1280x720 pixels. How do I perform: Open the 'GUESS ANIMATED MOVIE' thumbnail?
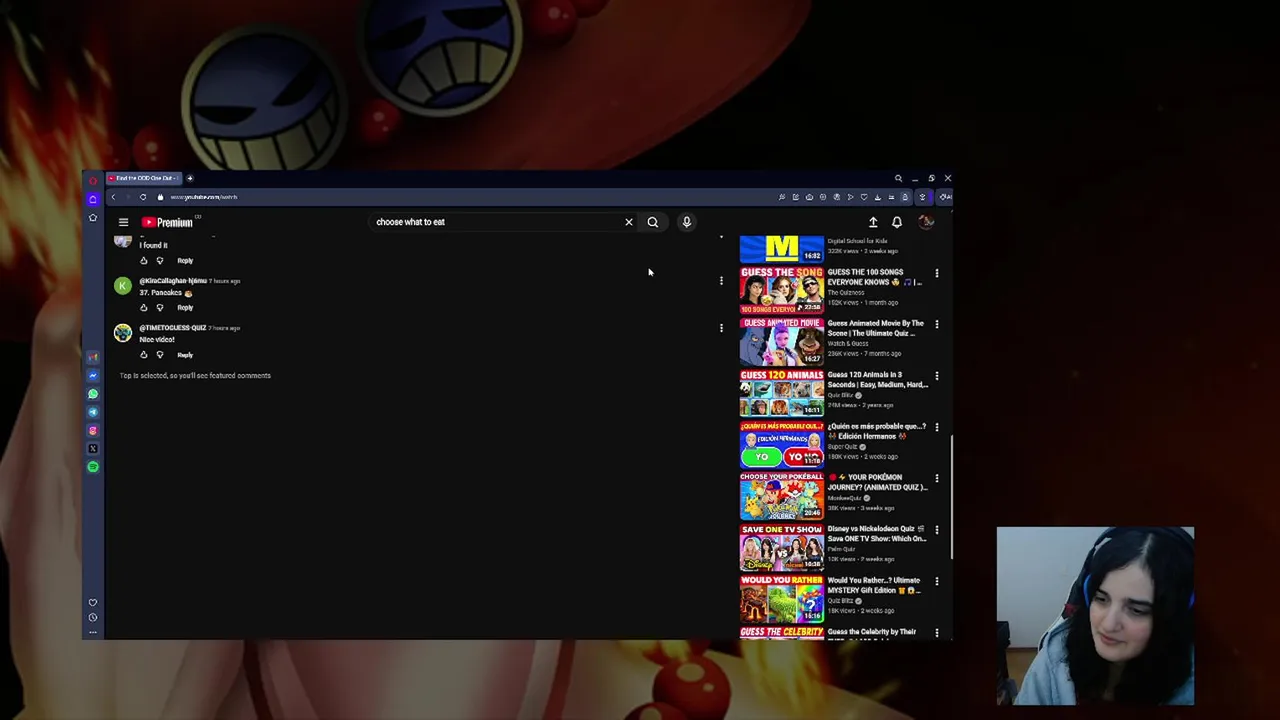tap(782, 341)
